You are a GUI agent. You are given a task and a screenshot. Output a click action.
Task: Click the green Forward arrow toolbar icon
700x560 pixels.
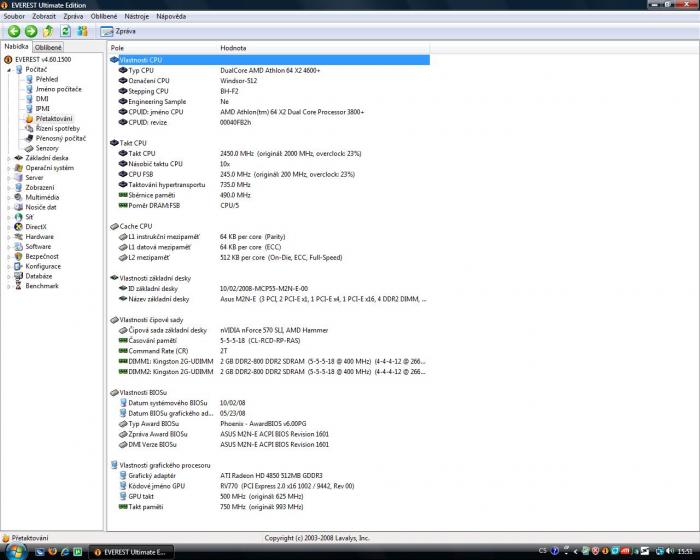click(31, 32)
